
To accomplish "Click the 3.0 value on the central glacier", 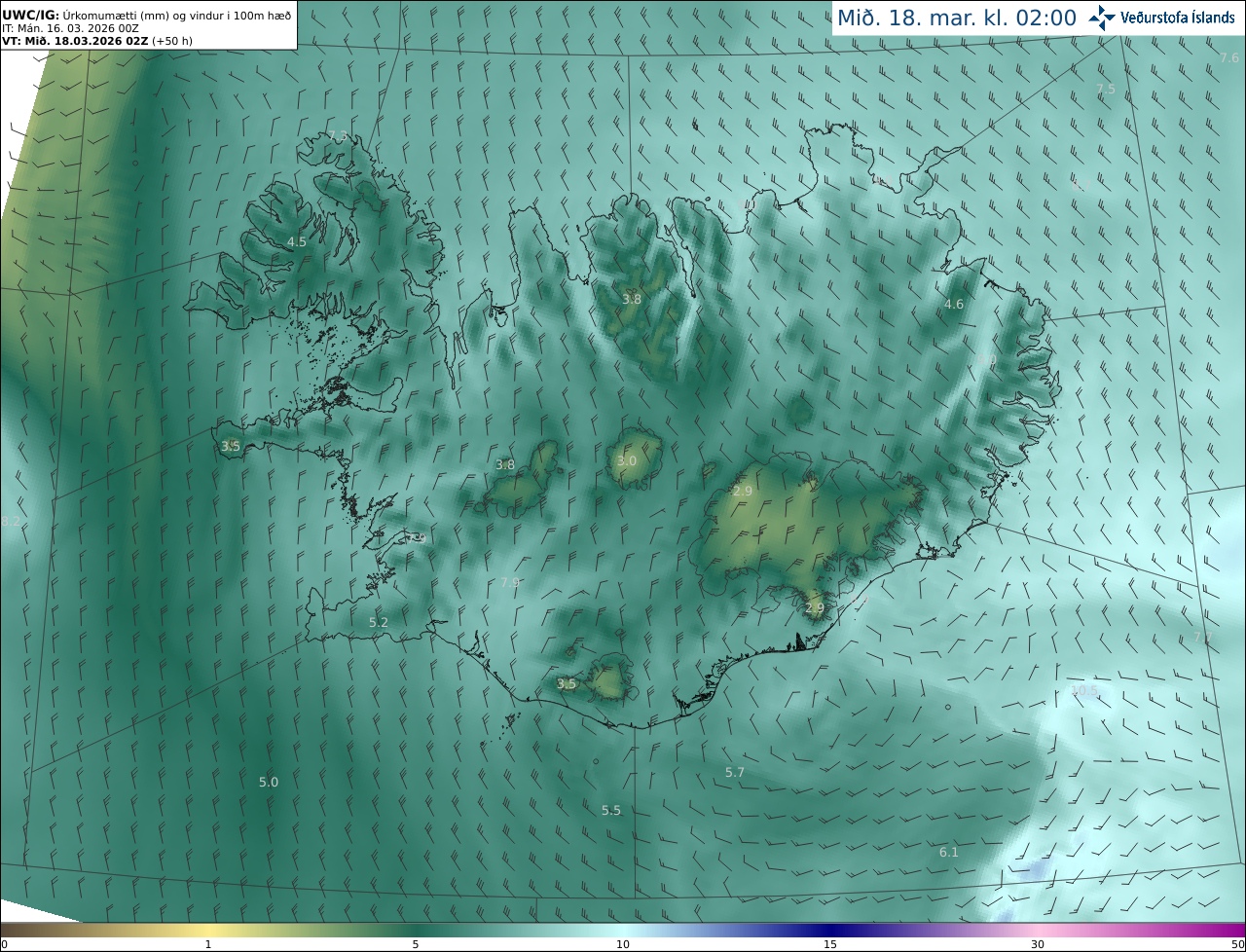I will point(626,460).
